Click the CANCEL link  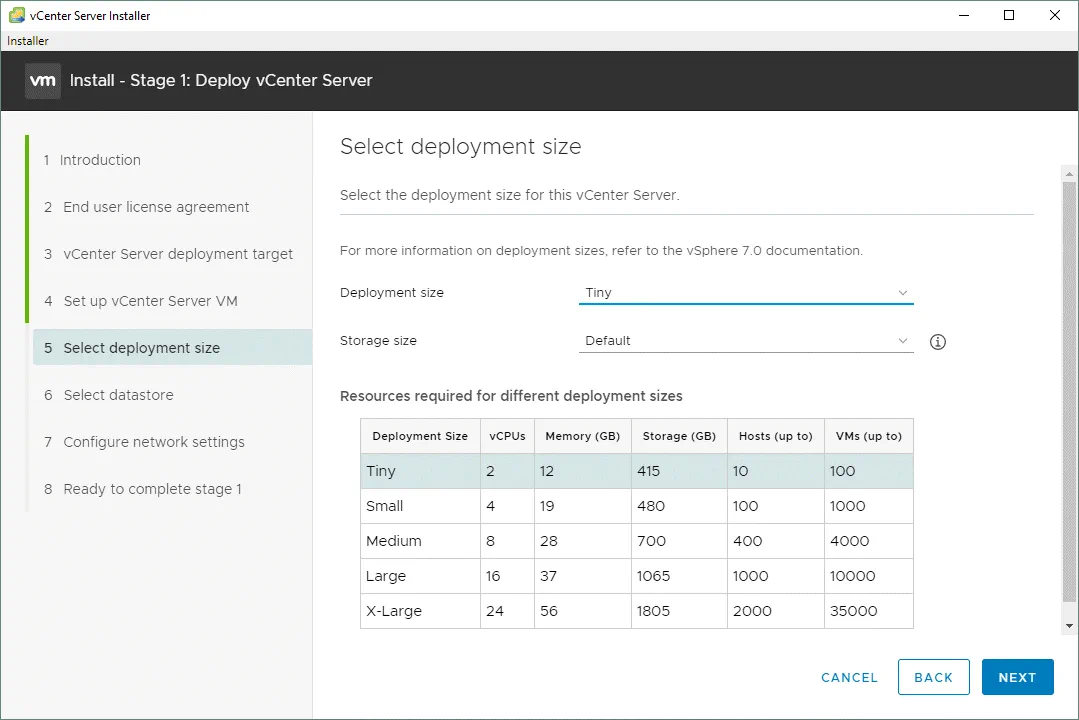point(849,677)
